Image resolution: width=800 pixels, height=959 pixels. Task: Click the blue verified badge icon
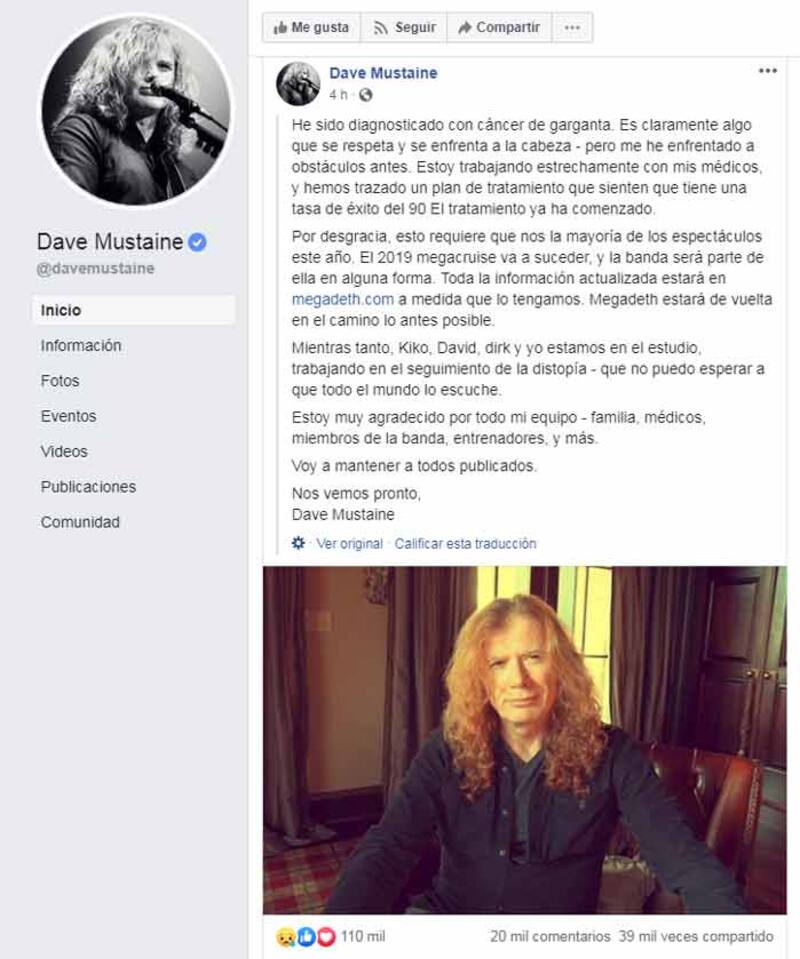[197, 242]
